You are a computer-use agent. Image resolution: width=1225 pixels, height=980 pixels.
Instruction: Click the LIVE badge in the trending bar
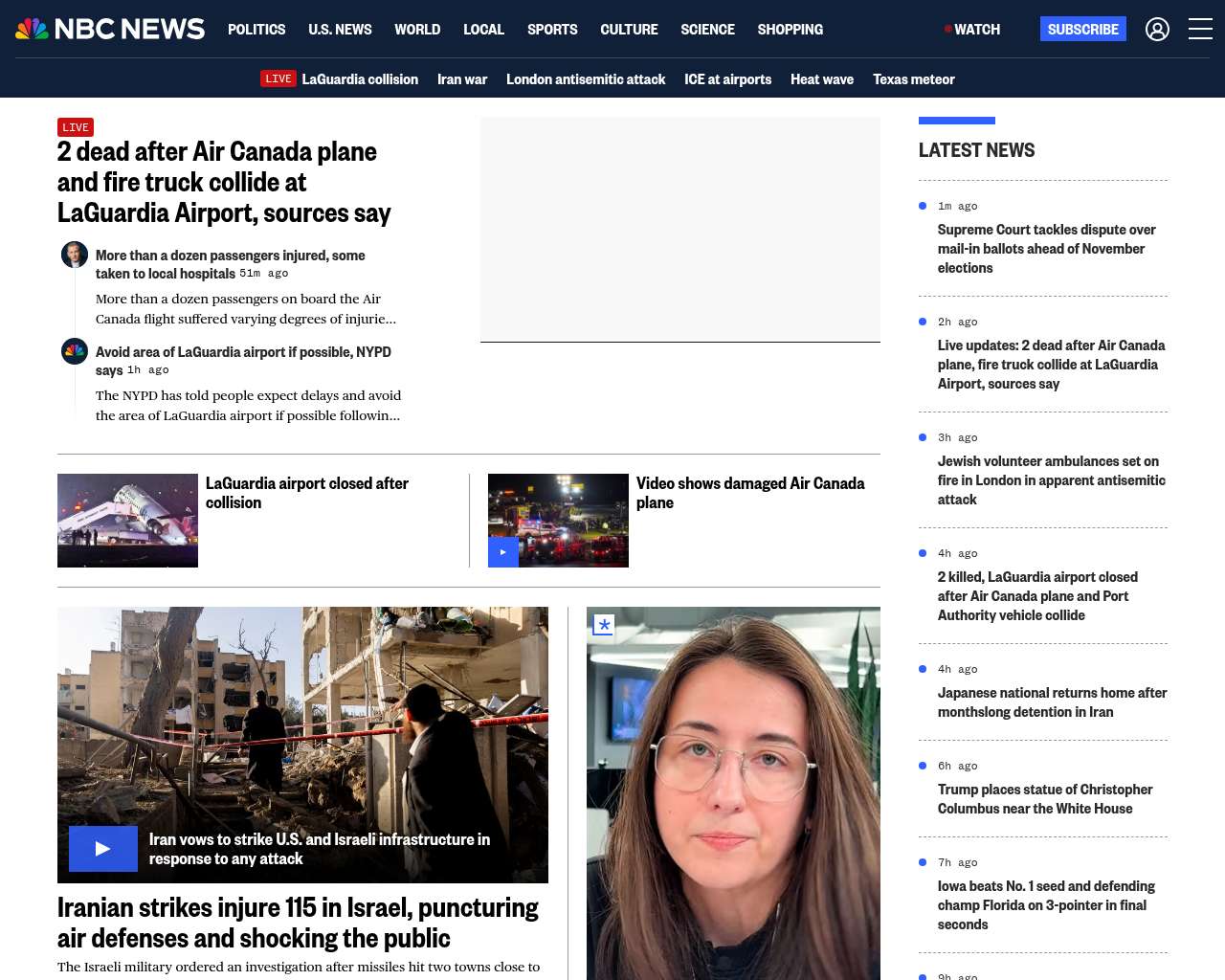(x=278, y=78)
